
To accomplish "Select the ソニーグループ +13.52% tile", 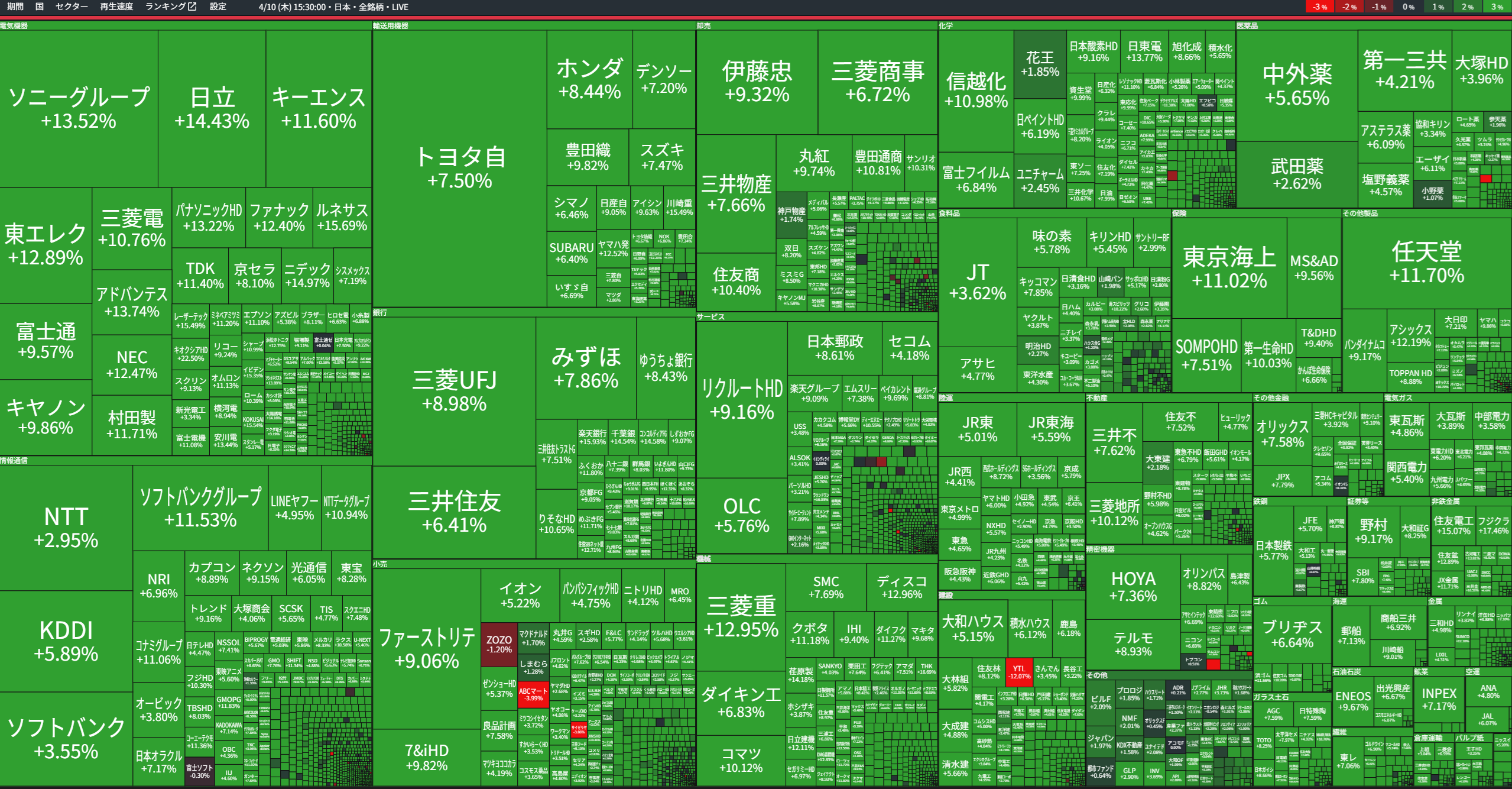I will click(x=79, y=108).
